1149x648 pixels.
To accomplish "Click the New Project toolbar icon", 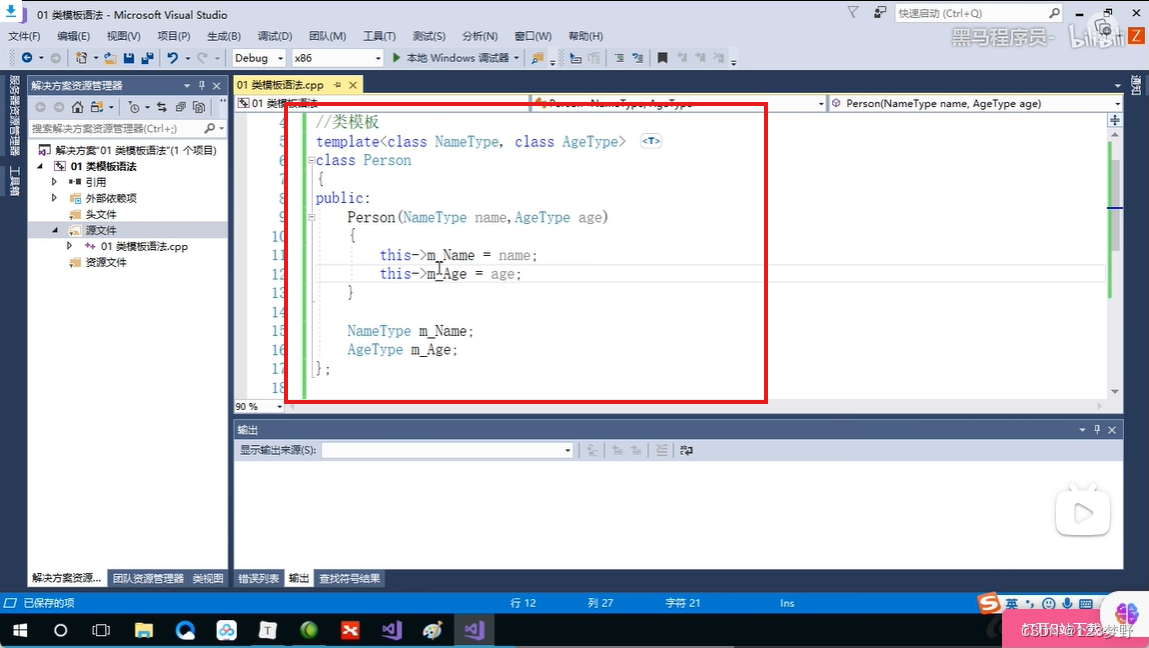I will point(81,58).
